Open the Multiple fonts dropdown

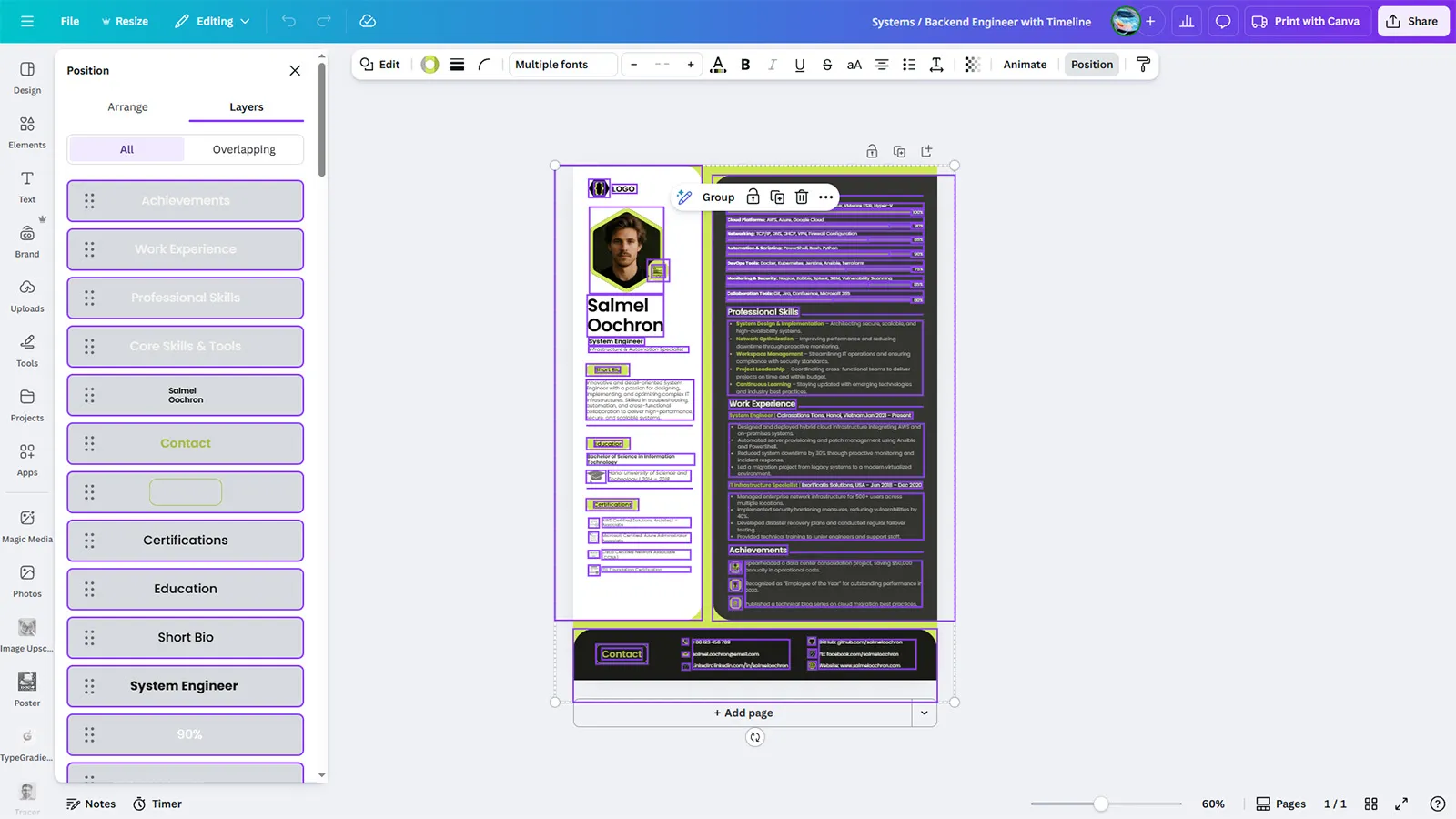click(x=561, y=65)
